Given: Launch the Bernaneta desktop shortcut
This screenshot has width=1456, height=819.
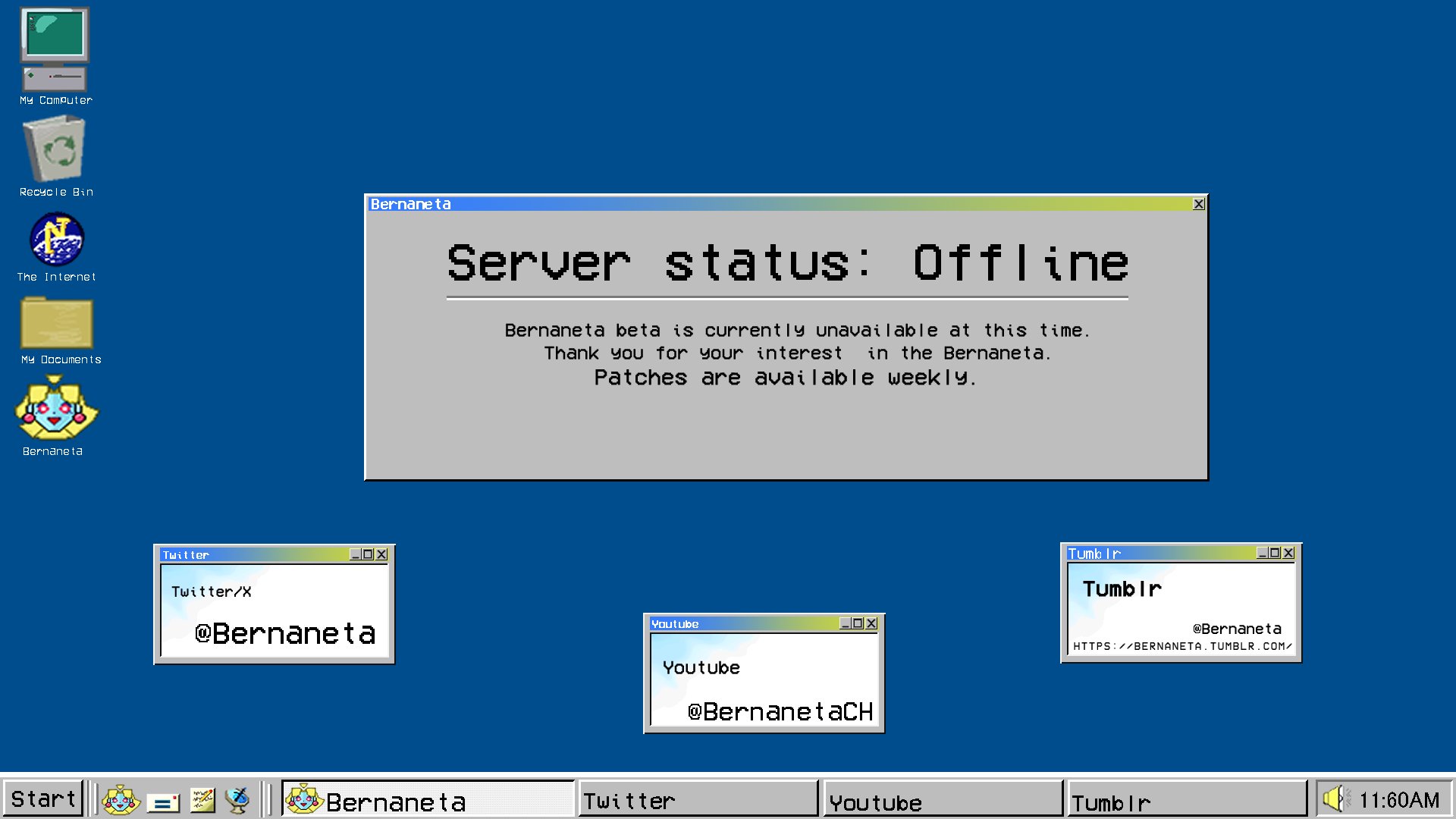Looking at the screenshot, I should pos(56,417).
